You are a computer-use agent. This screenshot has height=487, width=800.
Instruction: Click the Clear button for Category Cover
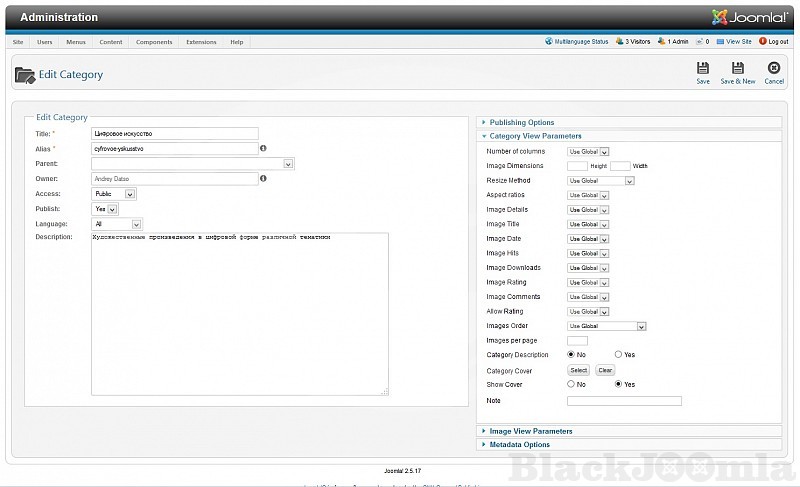click(x=605, y=370)
